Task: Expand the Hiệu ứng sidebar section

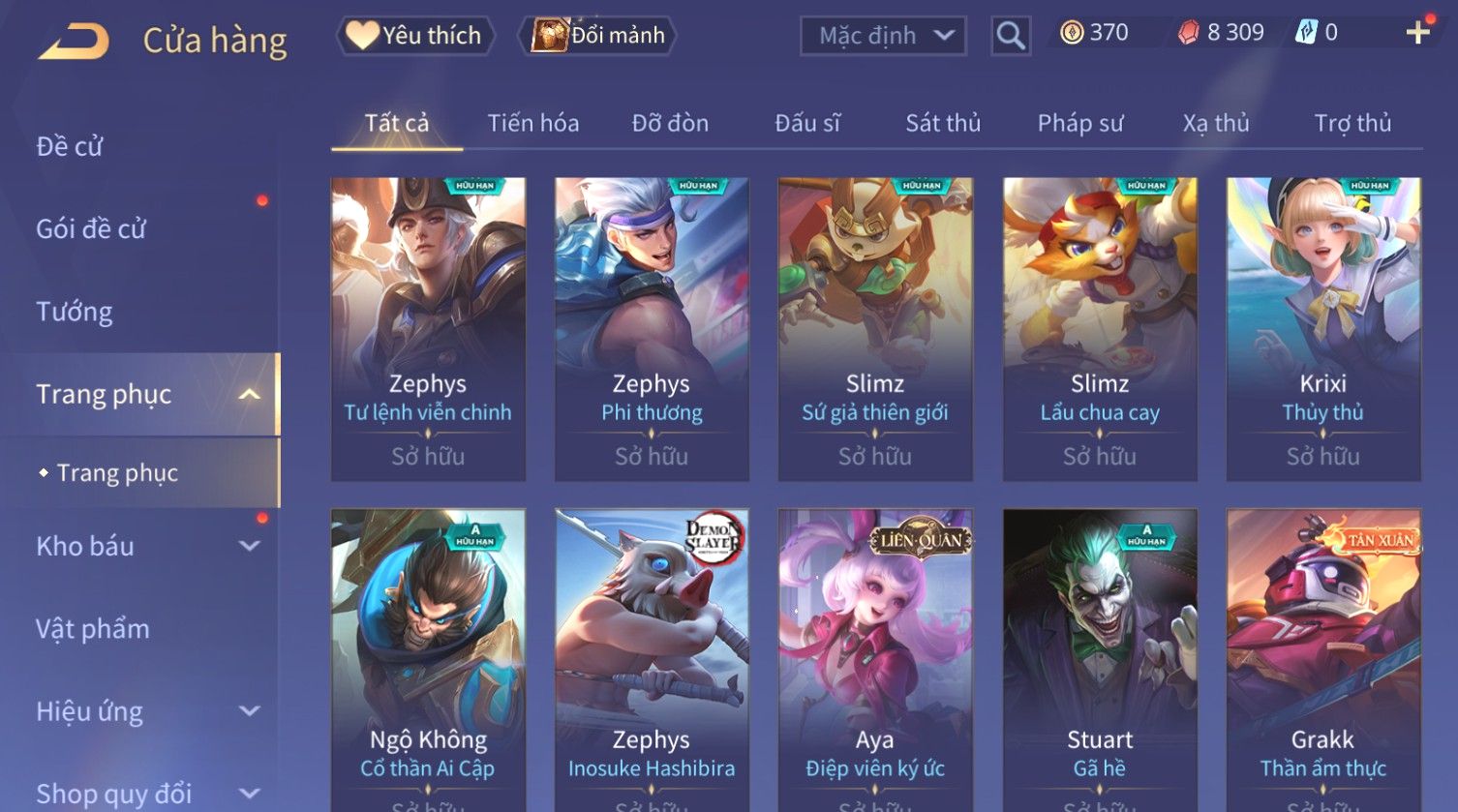Action: [x=249, y=711]
